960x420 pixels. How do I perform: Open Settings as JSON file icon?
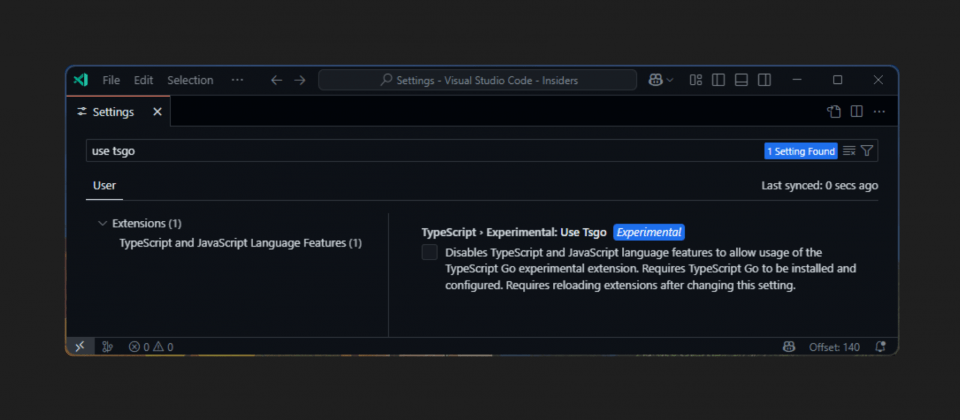point(834,111)
